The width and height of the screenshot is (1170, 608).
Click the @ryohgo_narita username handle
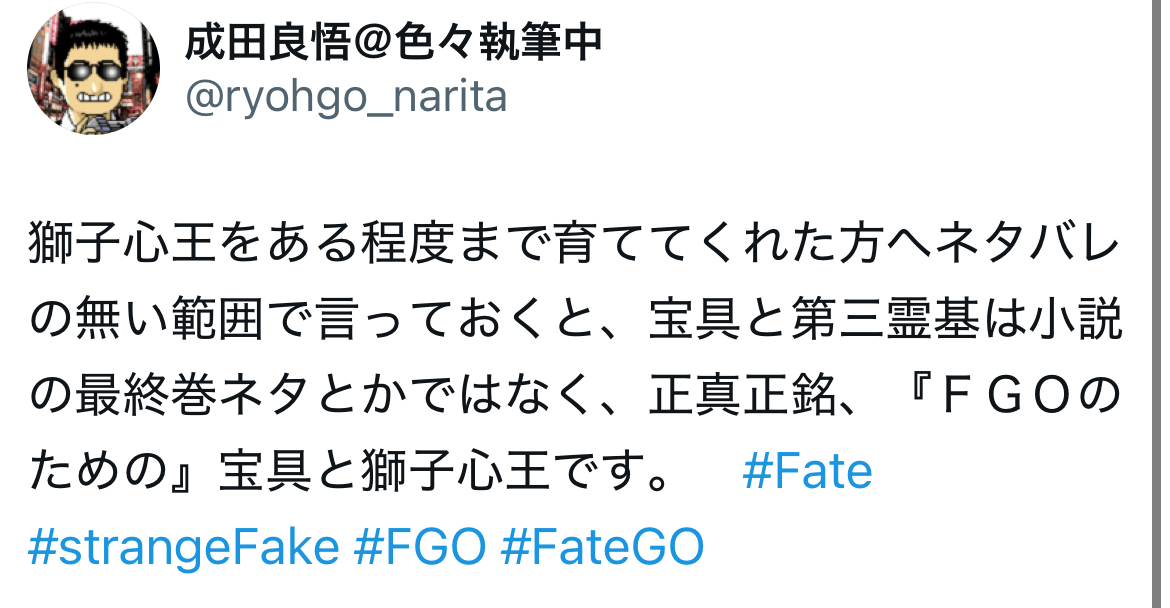pos(346,98)
